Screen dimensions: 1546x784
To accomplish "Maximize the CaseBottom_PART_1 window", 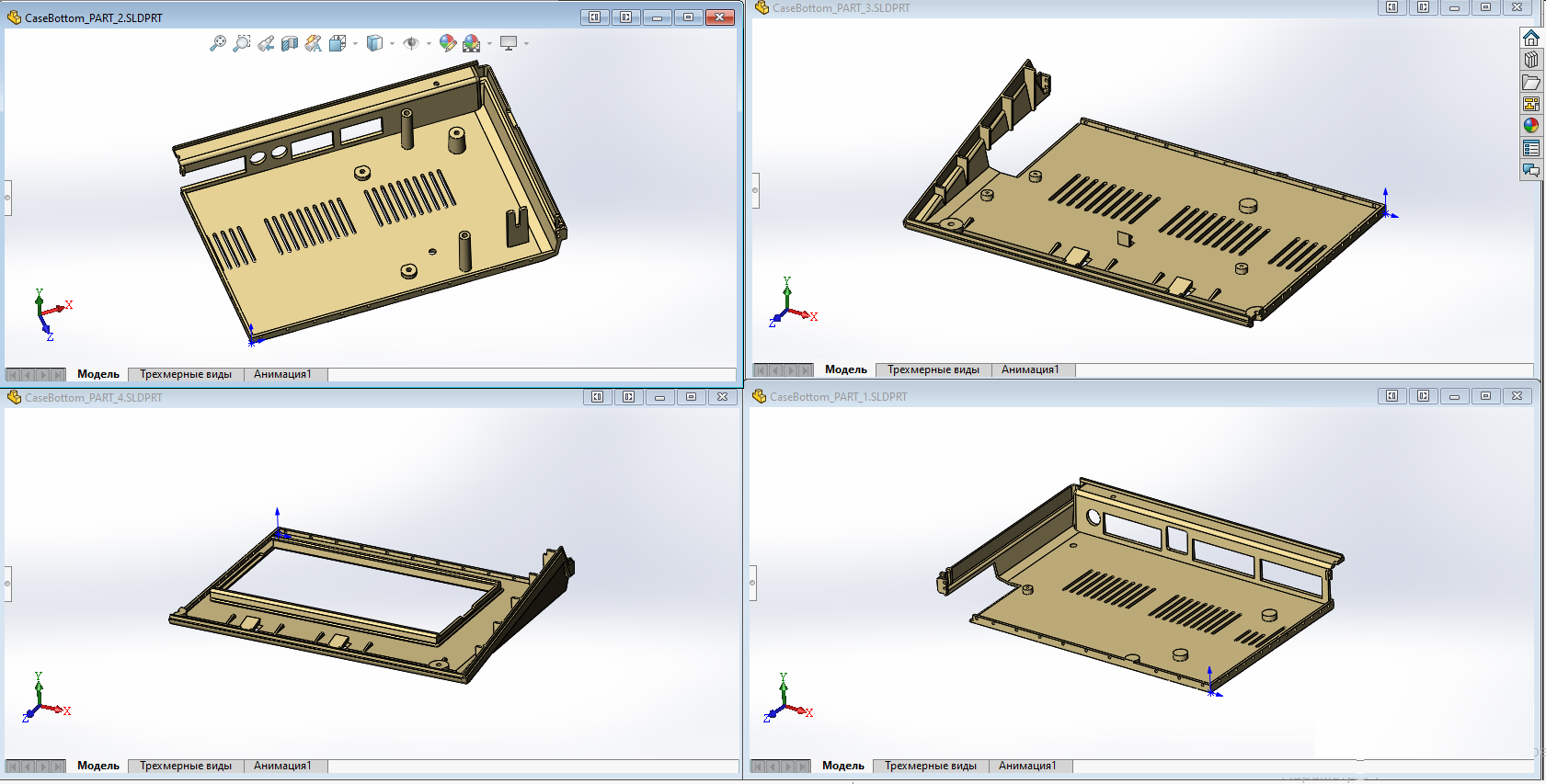I will point(1486,396).
